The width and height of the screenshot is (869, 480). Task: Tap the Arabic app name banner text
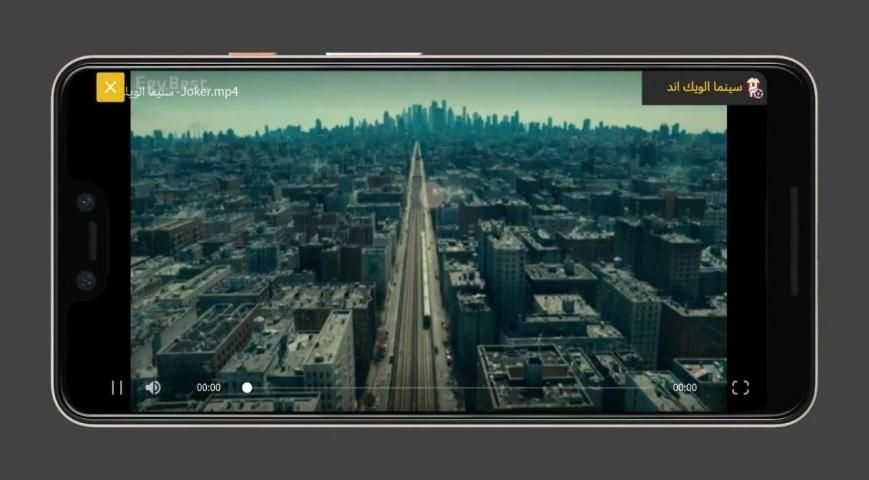tap(704, 88)
